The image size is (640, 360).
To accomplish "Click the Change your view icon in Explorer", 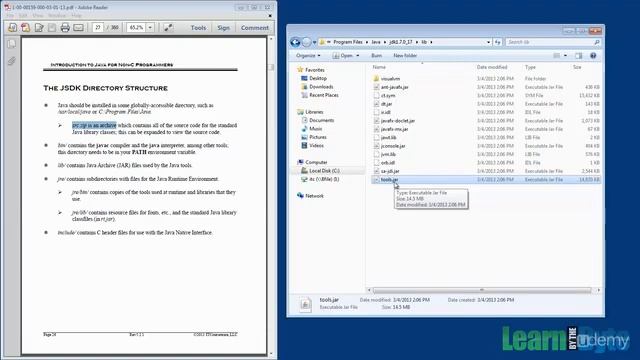I will click(556, 56).
